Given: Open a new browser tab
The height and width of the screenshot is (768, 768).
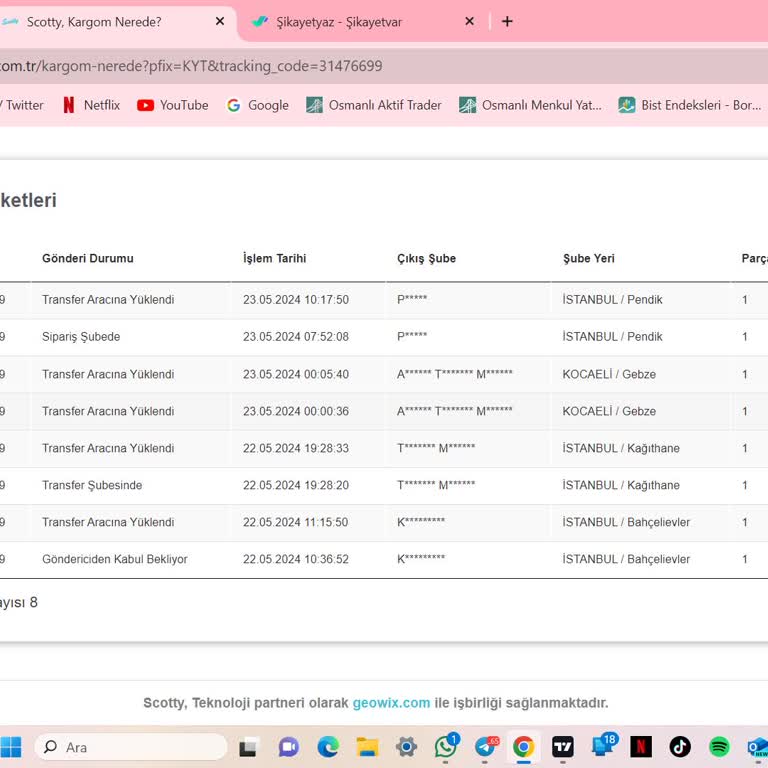Looking at the screenshot, I should (x=507, y=21).
